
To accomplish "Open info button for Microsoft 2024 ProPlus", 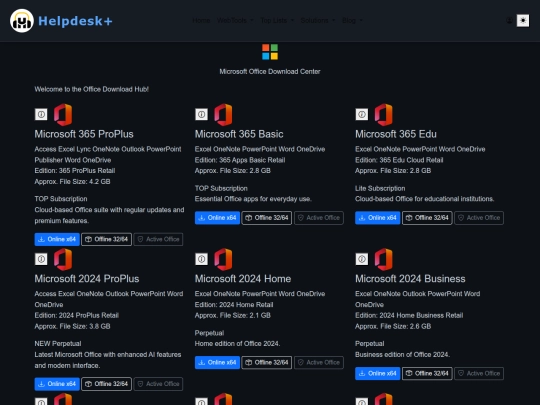I will (x=41, y=259).
